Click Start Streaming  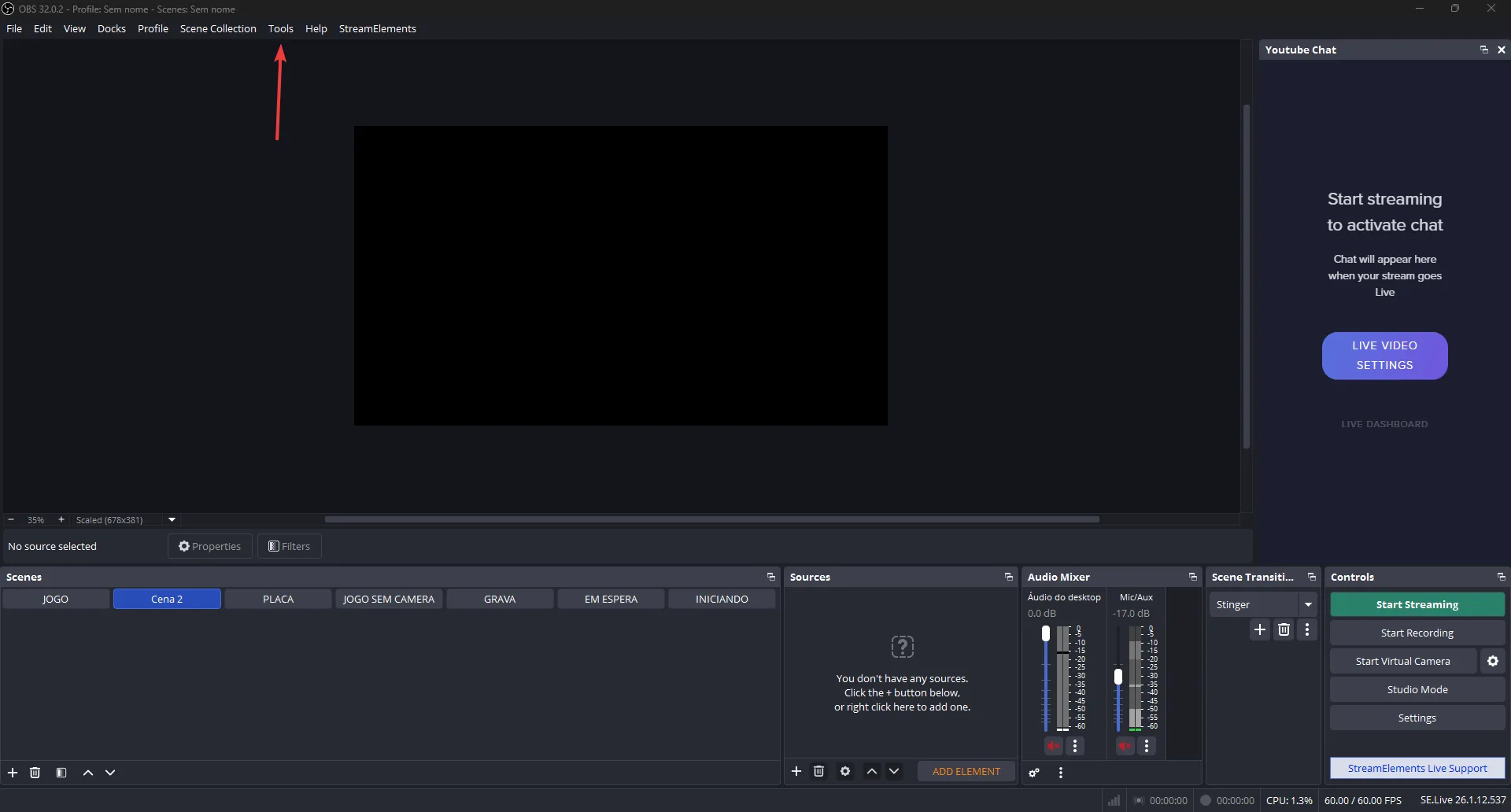pyautogui.click(x=1417, y=604)
